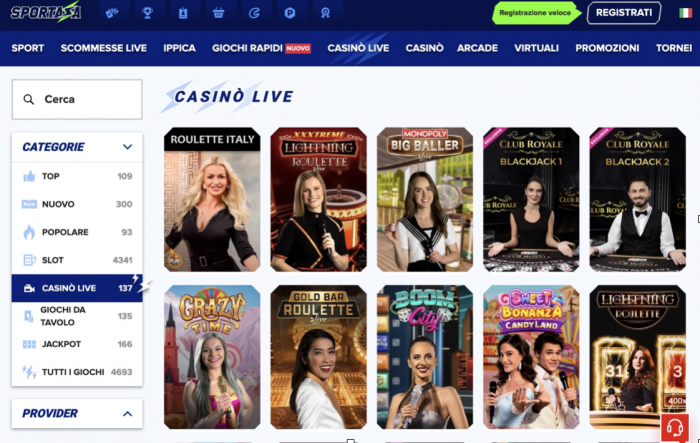
Task: Open the shopping basket icon
Action: pos(218,13)
